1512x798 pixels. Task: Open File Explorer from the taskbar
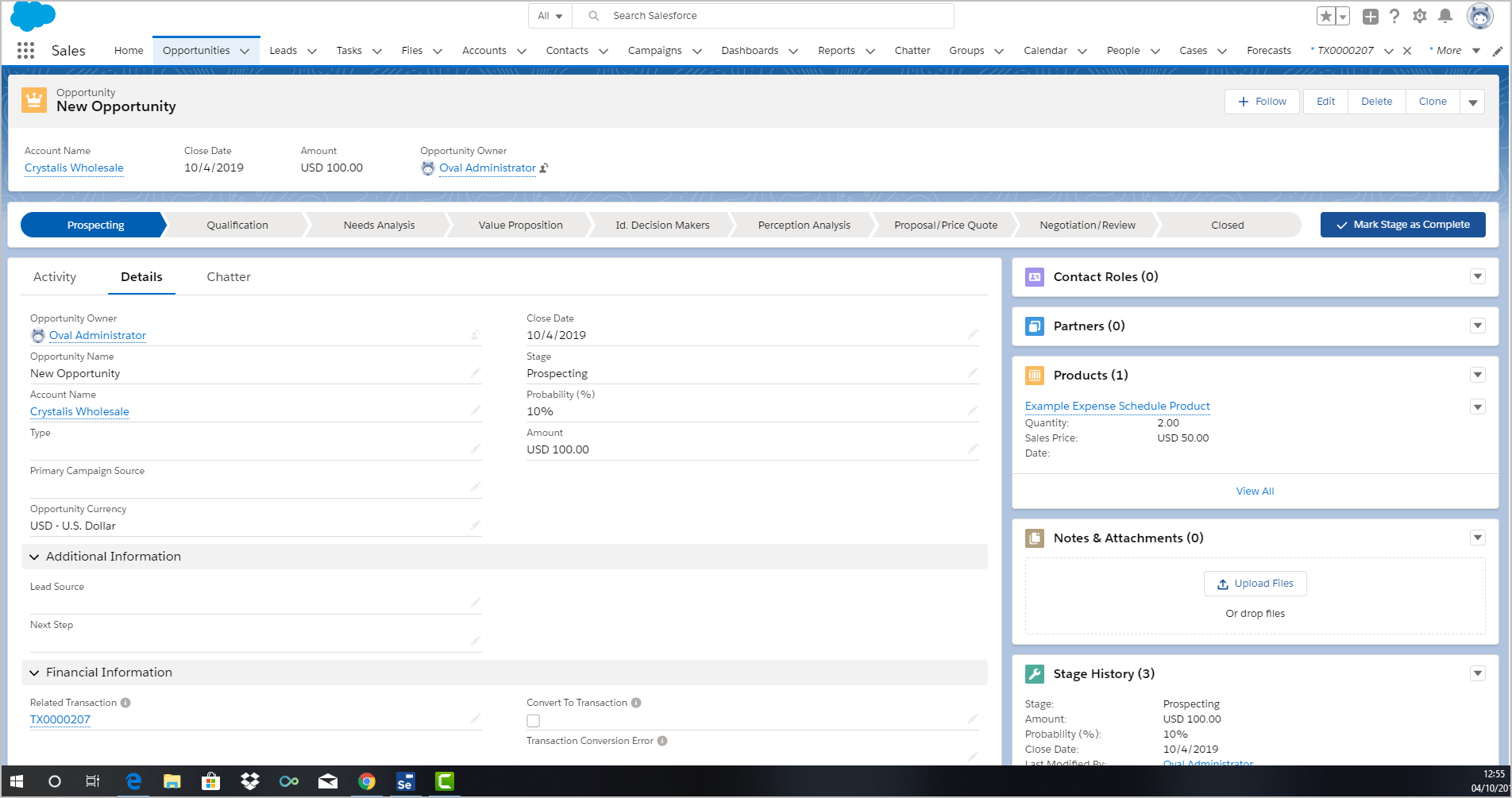(172, 781)
